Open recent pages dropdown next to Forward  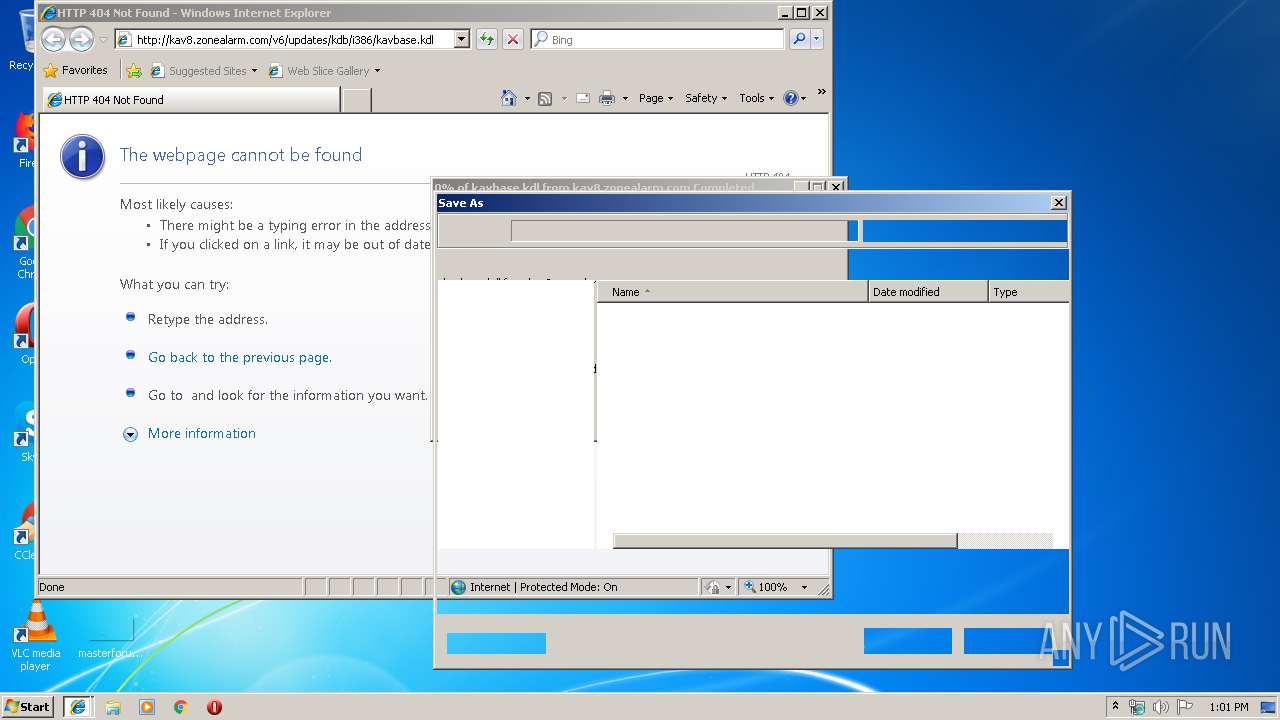coord(103,40)
